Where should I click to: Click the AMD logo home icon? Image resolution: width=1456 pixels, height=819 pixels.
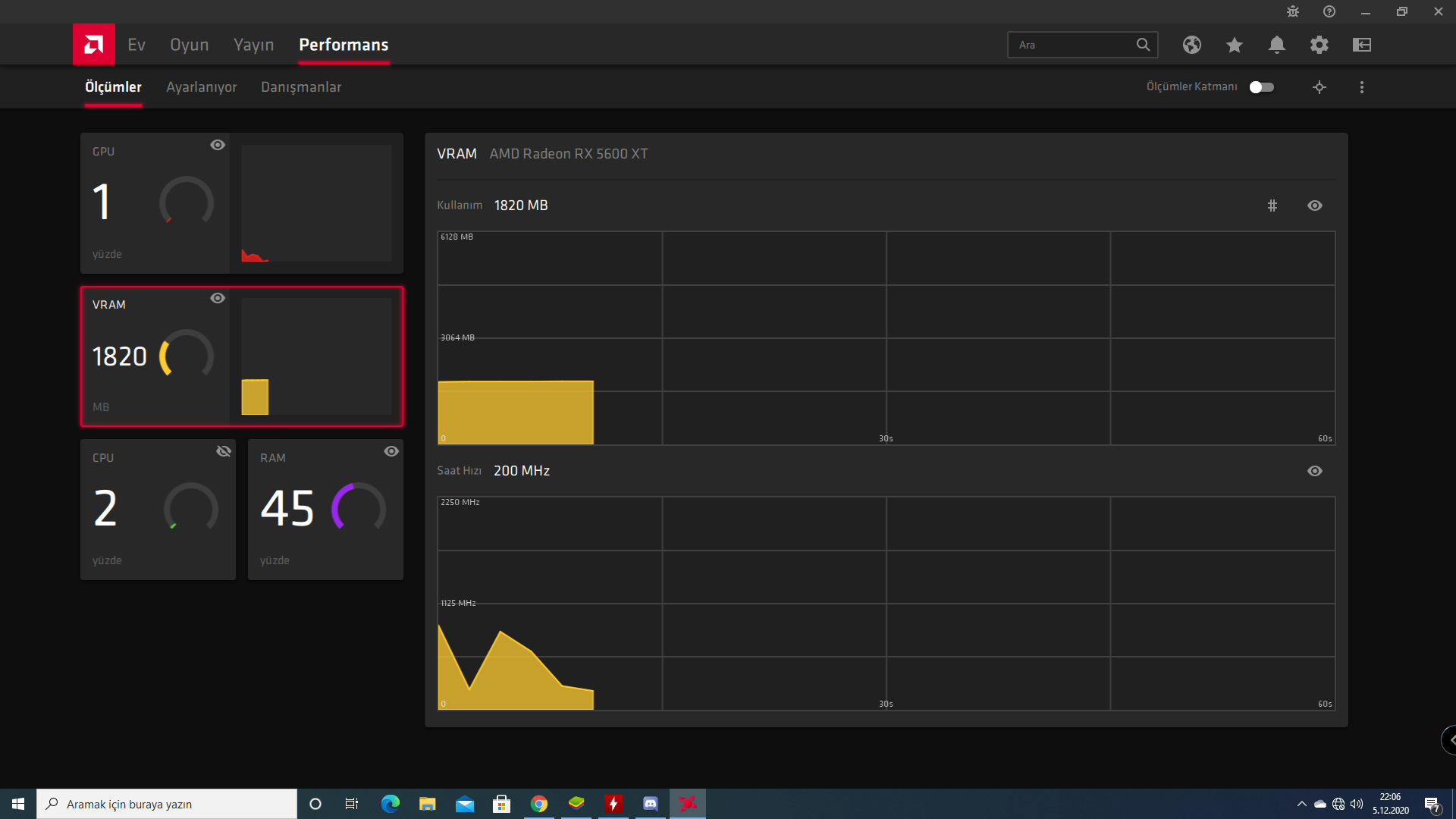(x=94, y=45)
